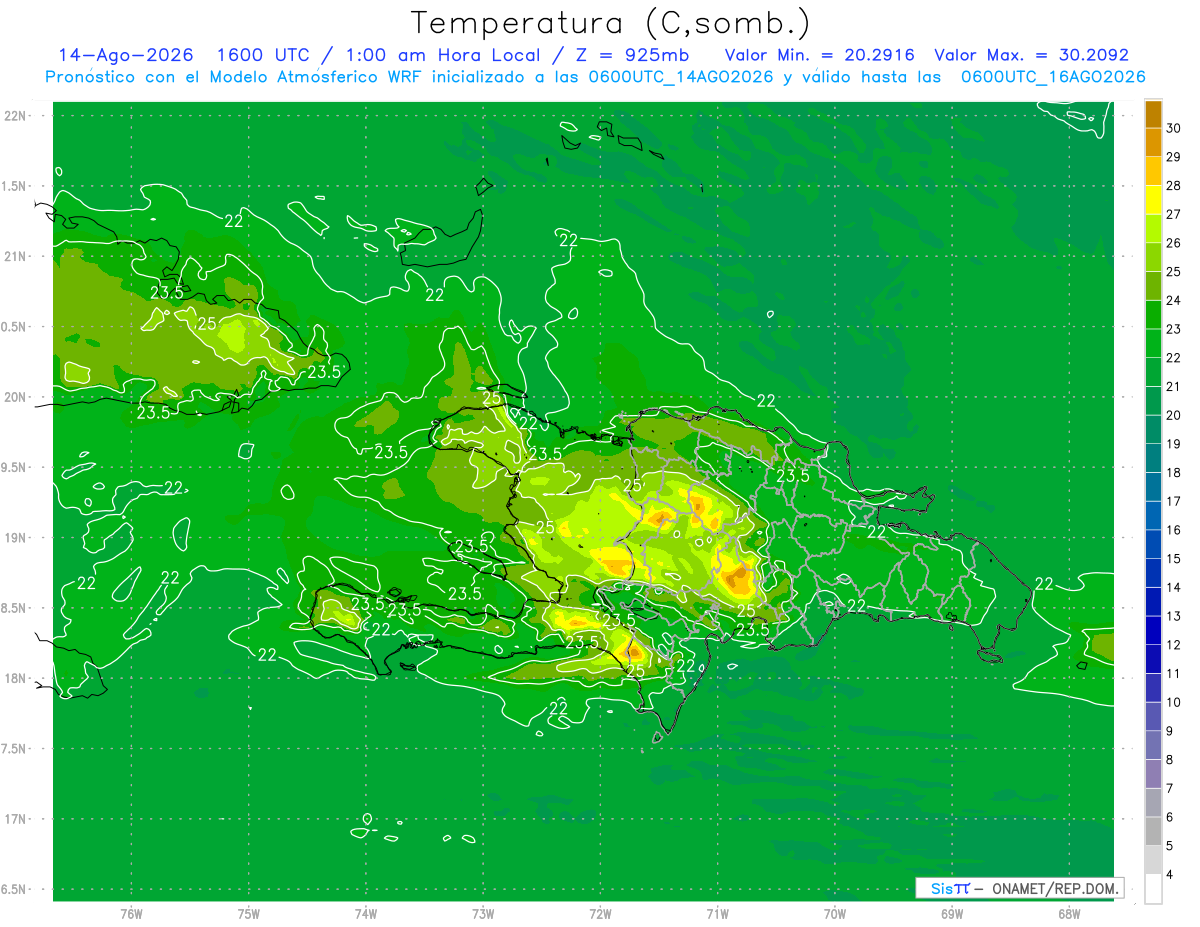
Task: Click the "27" value on the color legend
Action: (x=1174, y=214)
